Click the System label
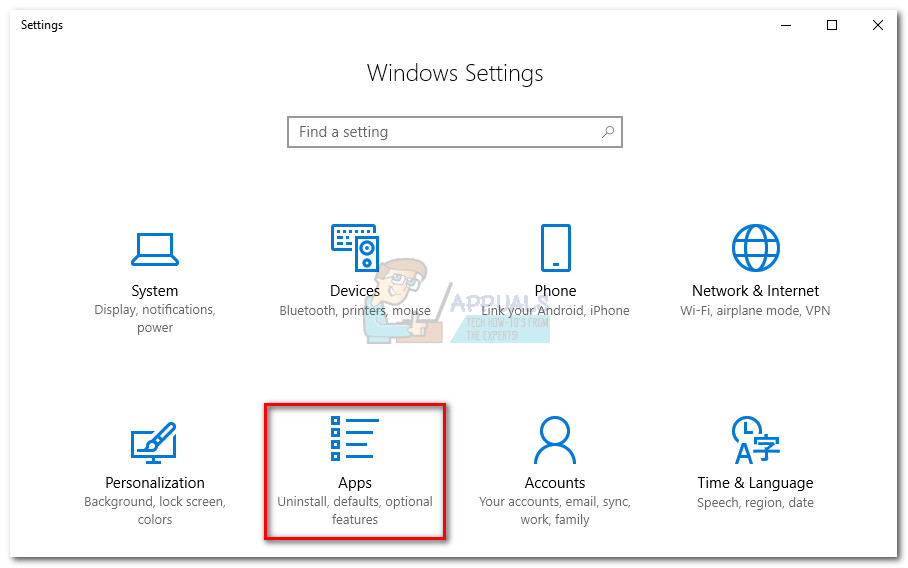The width and height of the screenshot is (908, 568). point(155,291)
